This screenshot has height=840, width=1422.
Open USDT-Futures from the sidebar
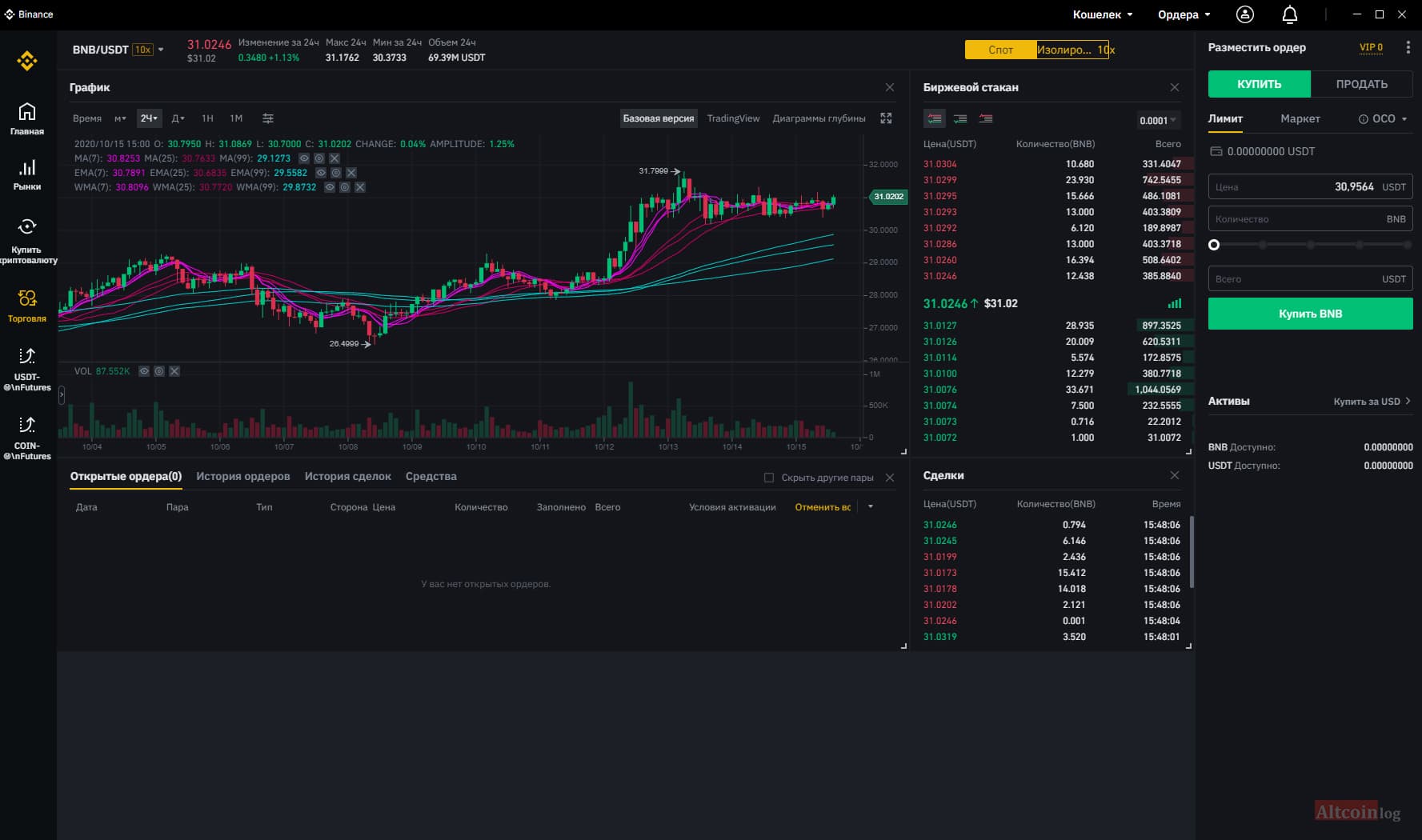(x=27, y=369)
